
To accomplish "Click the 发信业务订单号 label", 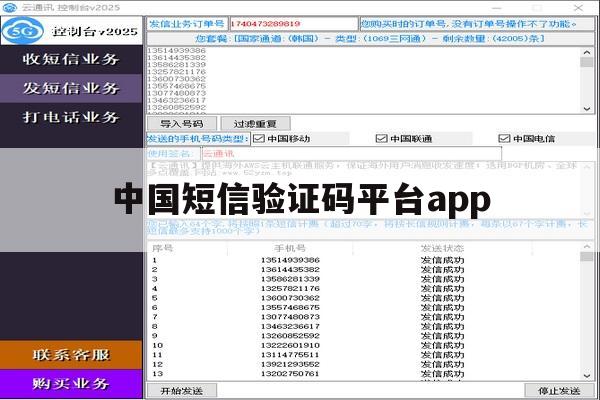I will [x=187, y=24].
